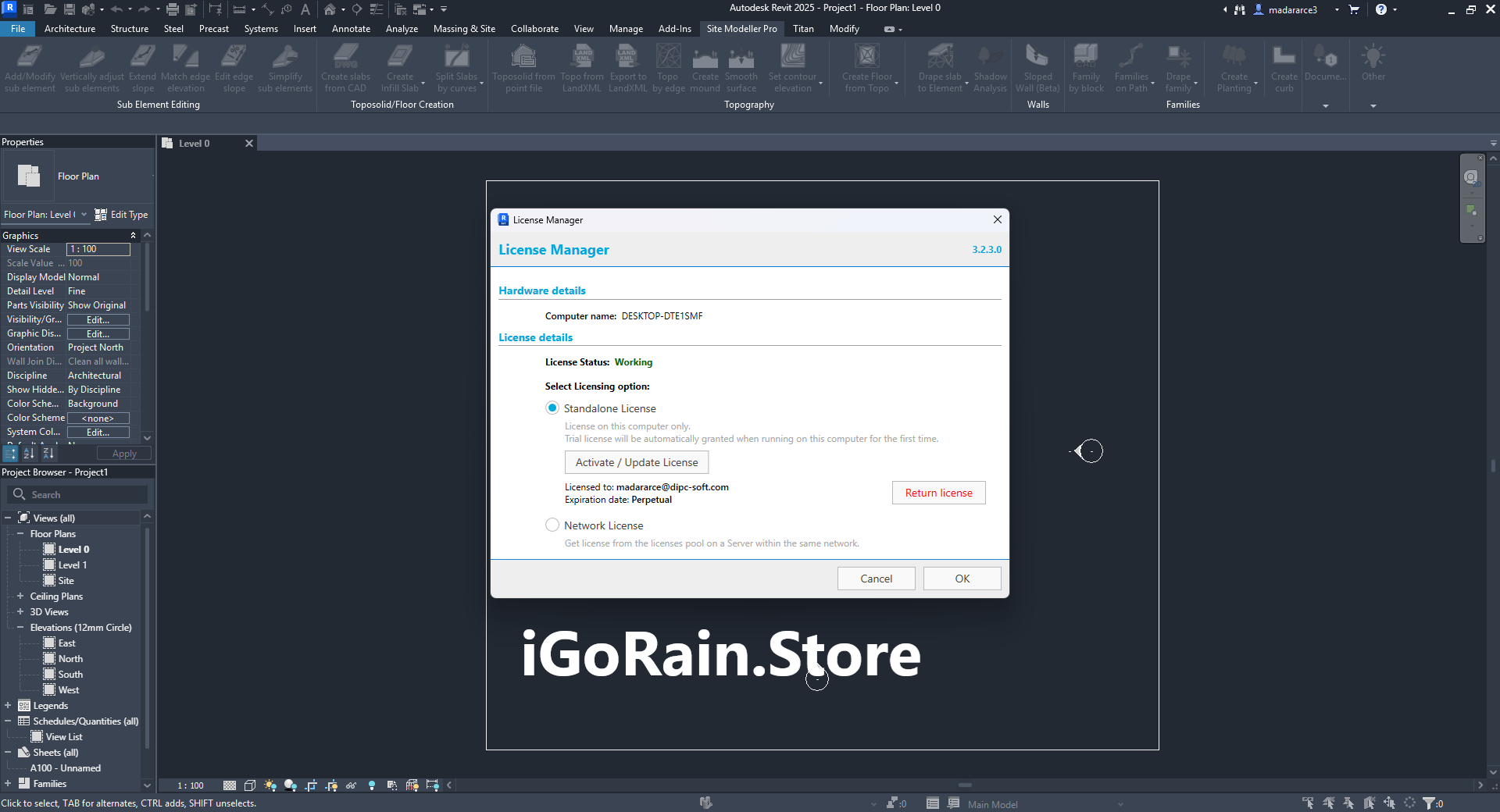The image size is (1500, 812).
Task: Click the Set contour elevation icon
Action: click(x=792, y=59)
